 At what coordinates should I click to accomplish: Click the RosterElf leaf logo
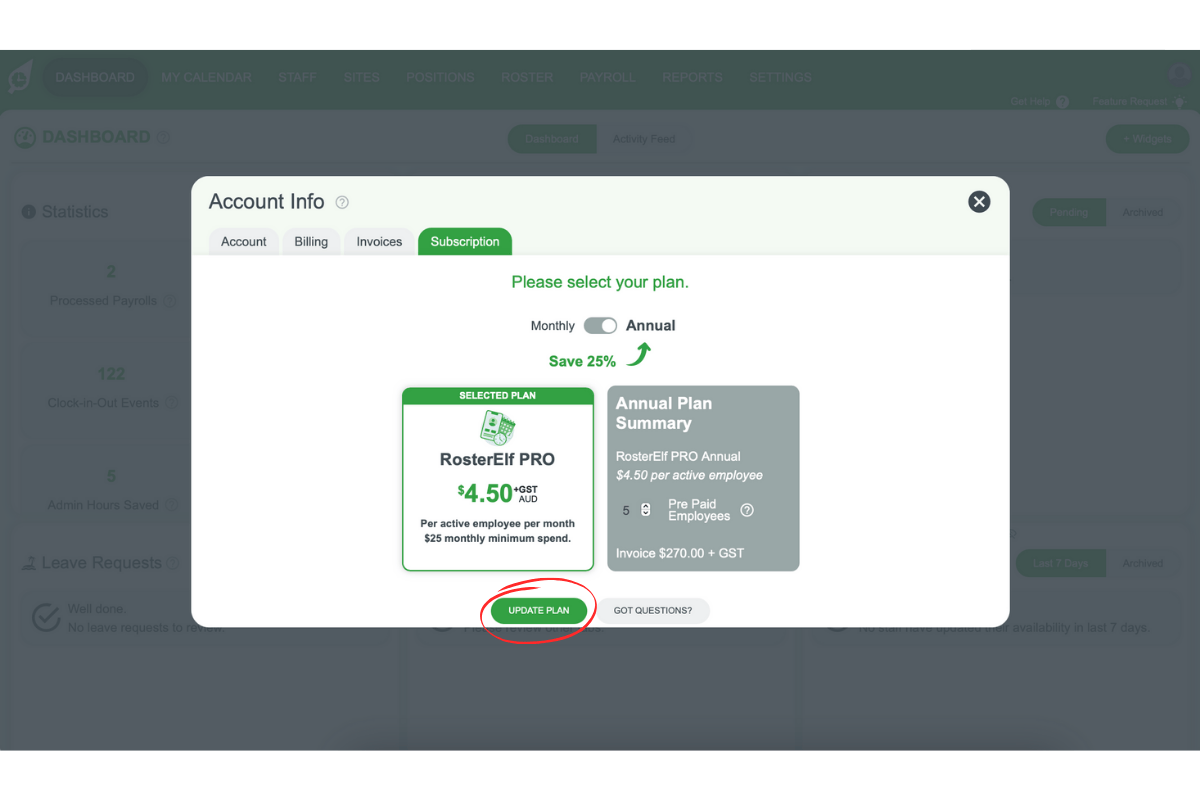click(20, 77)
